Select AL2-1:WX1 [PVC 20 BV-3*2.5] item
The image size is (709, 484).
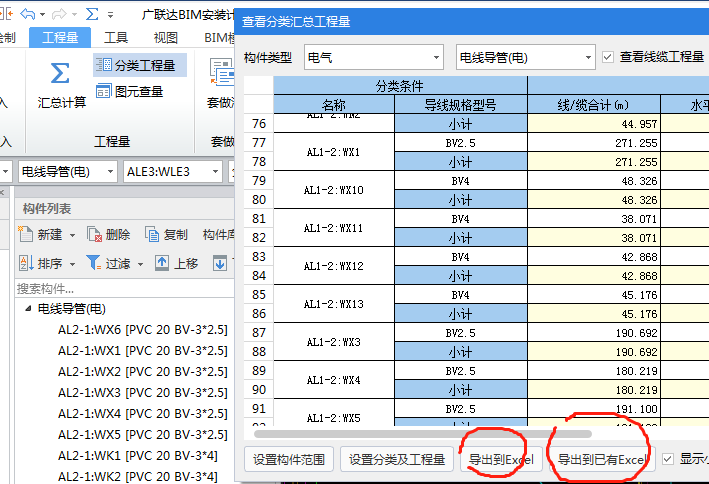pos(143,351)
